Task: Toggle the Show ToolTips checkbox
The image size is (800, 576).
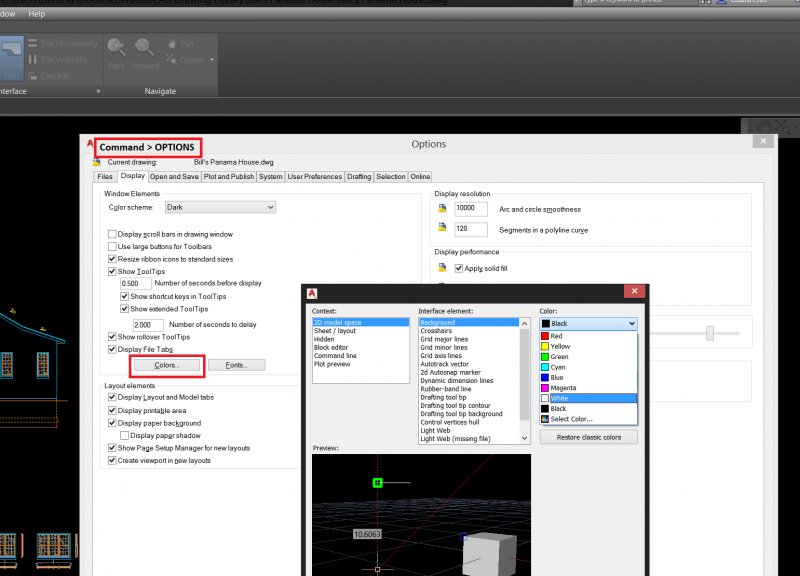Action: click(x=112, y=271)
